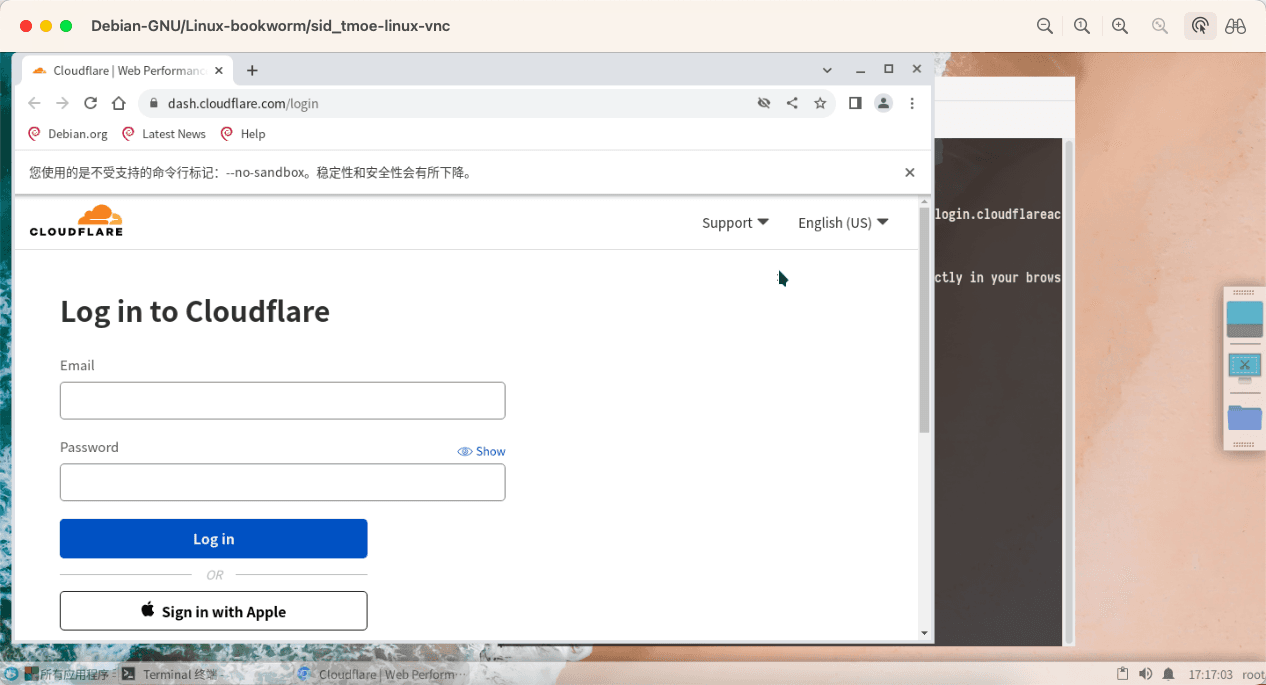Click Sign in with Apple button

(x=213, y=611)
